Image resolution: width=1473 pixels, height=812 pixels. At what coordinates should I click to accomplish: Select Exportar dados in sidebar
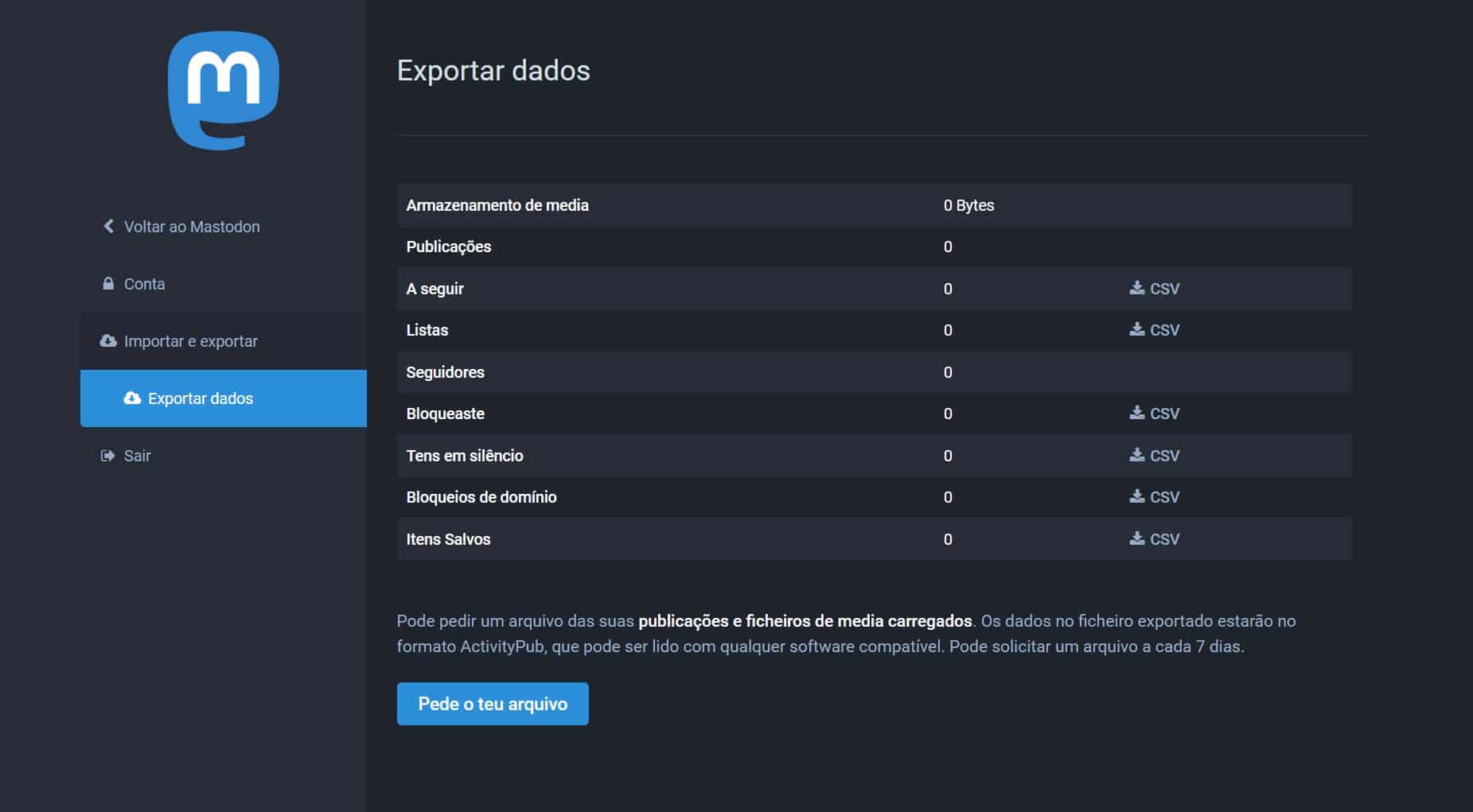(201, 398)
